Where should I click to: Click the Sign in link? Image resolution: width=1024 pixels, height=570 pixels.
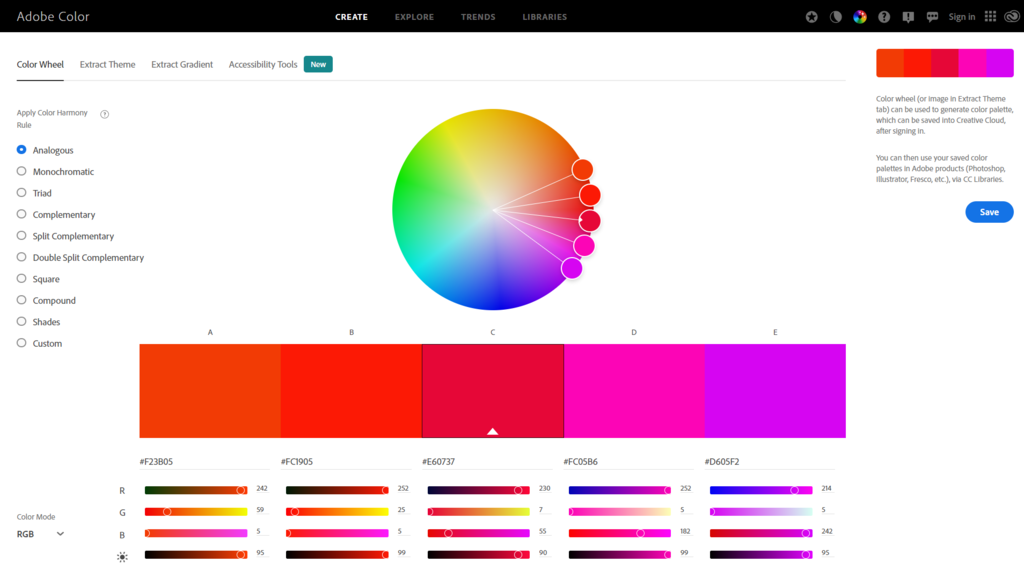click(x=961, y=17)
